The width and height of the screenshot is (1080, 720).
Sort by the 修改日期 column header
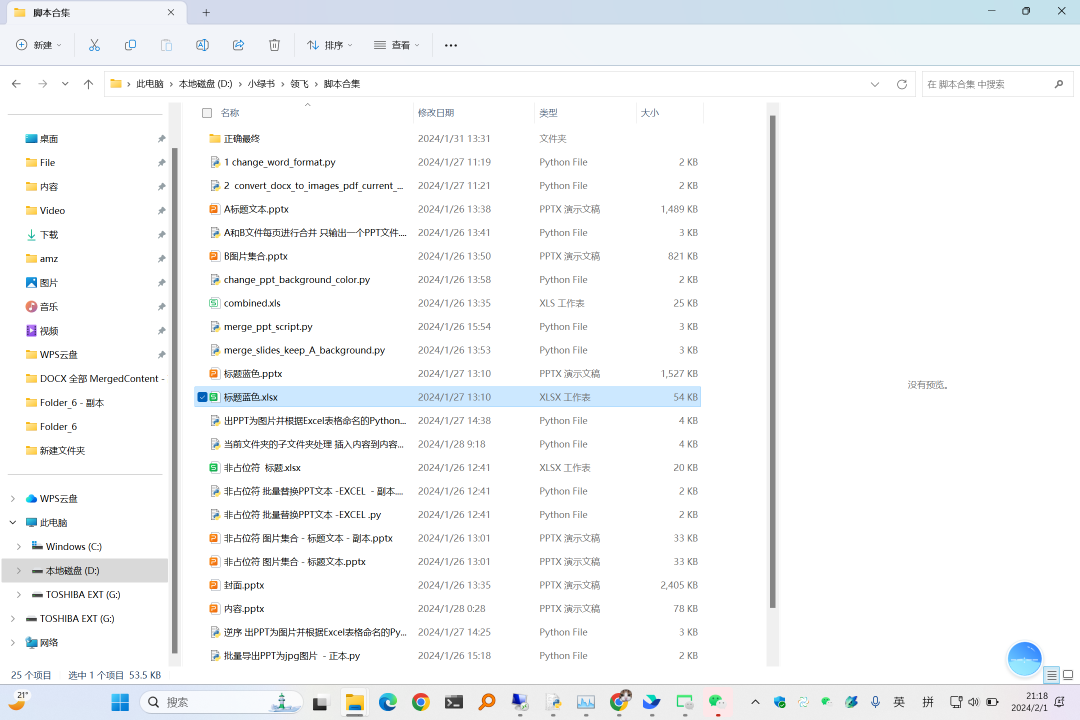click(435, 113)
